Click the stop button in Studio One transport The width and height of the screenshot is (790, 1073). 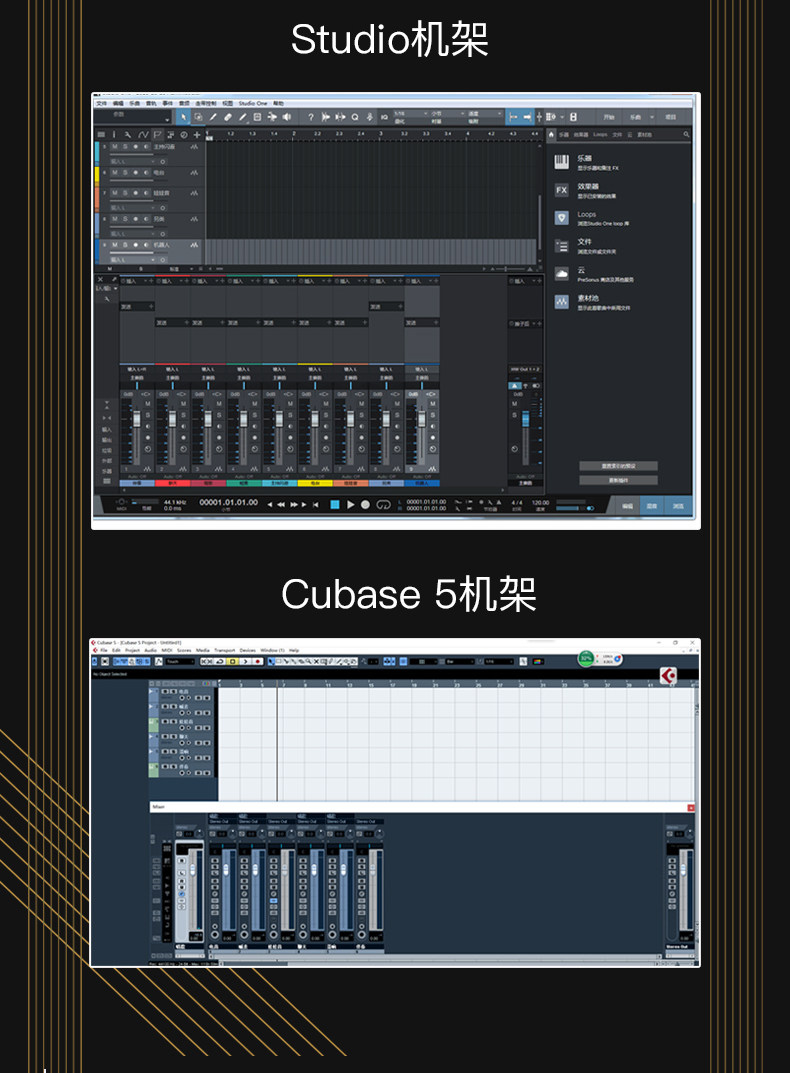[335, 504]
